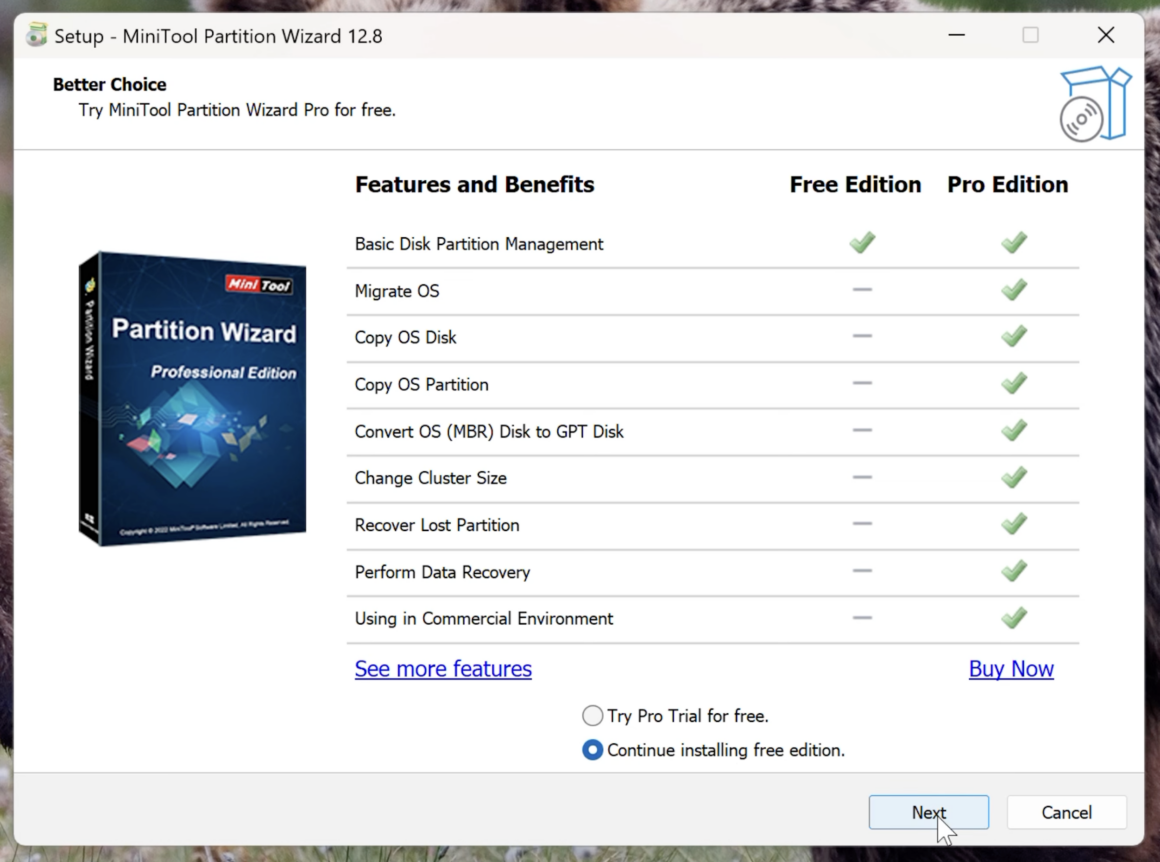Click the Cancel button
The height and width of the screenshot is (862, 1160).
(1066, 812)
